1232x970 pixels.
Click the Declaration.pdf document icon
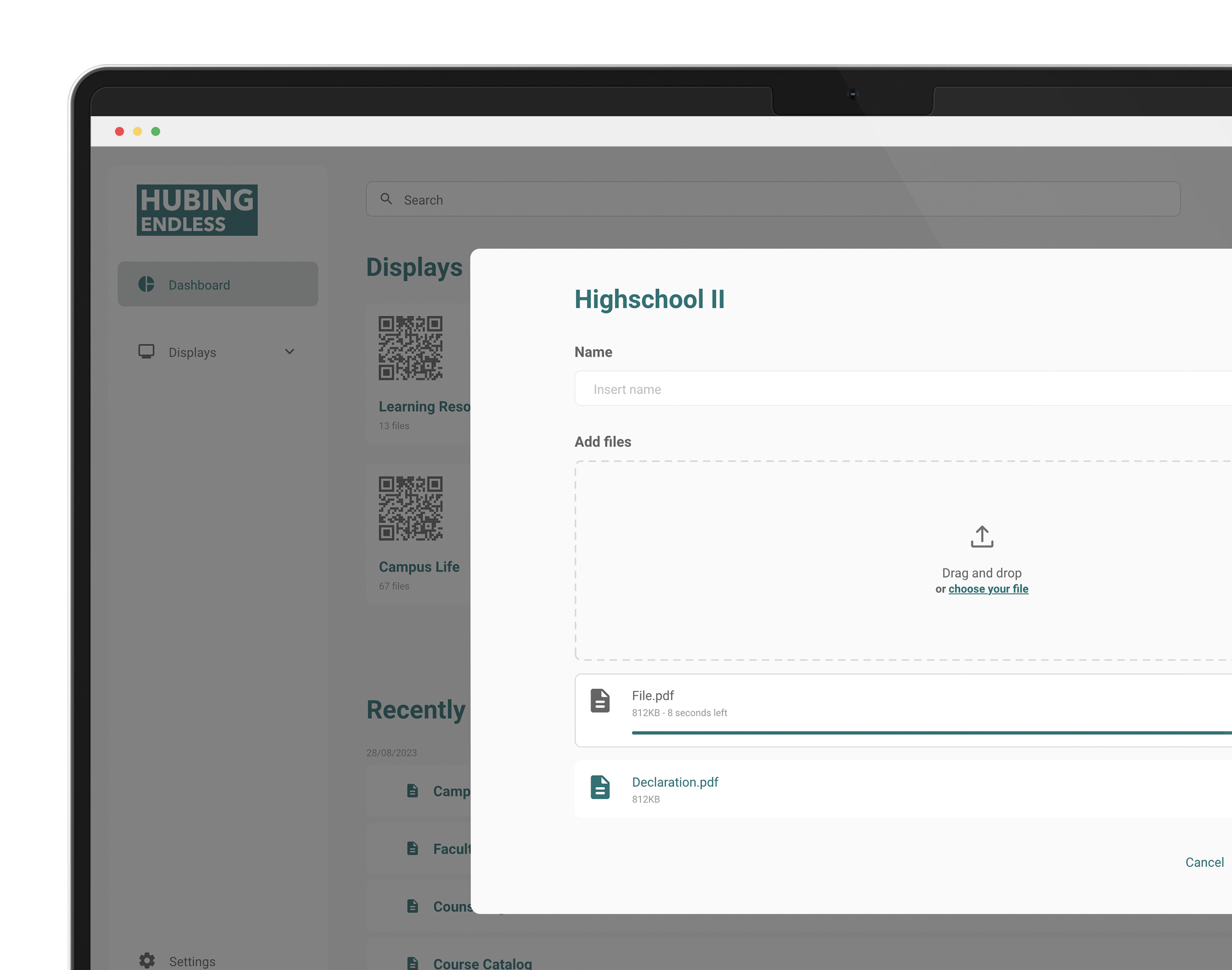pos(600,787)
